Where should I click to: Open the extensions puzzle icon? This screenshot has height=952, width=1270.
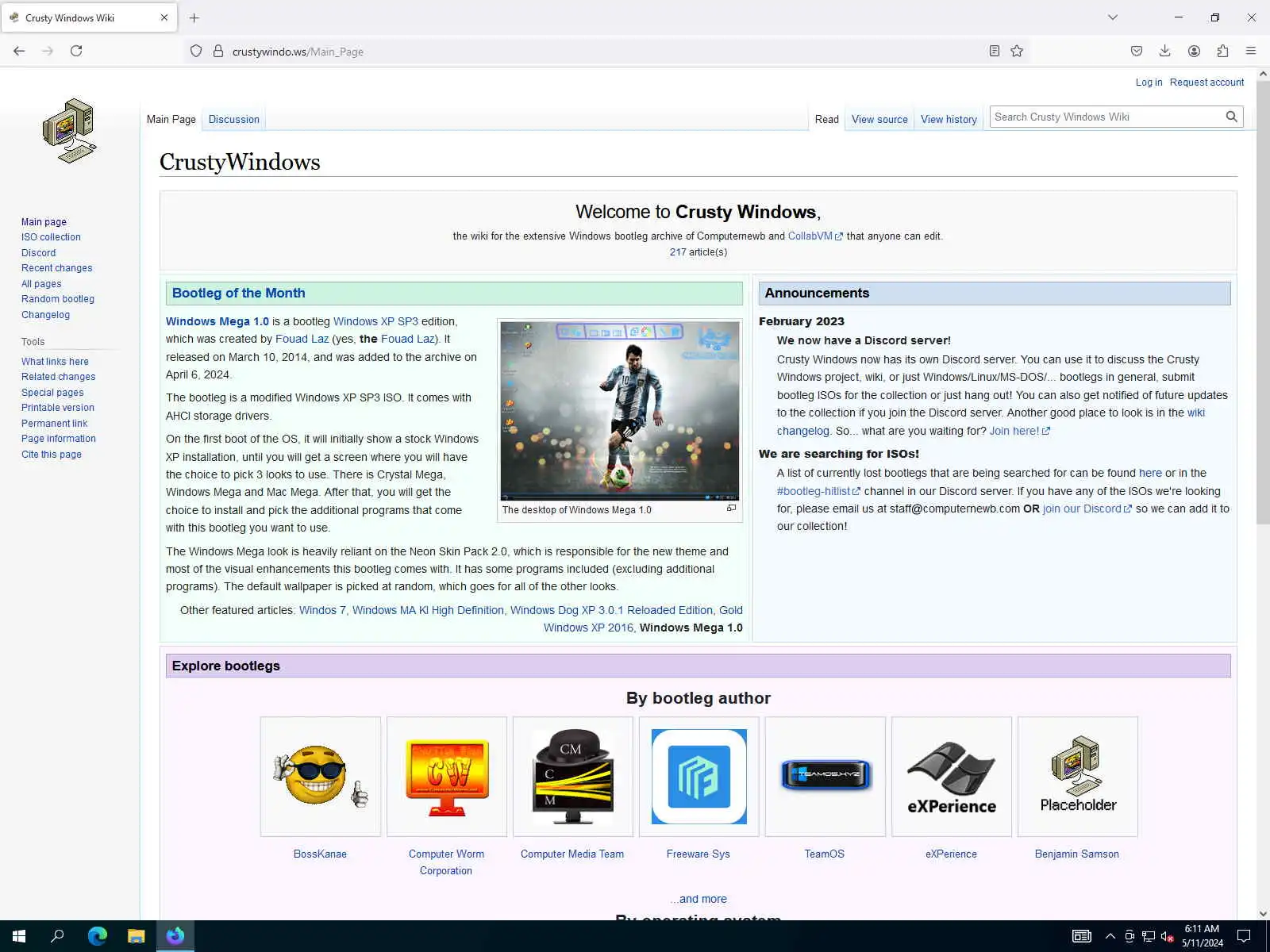[x=1222, y=51]
